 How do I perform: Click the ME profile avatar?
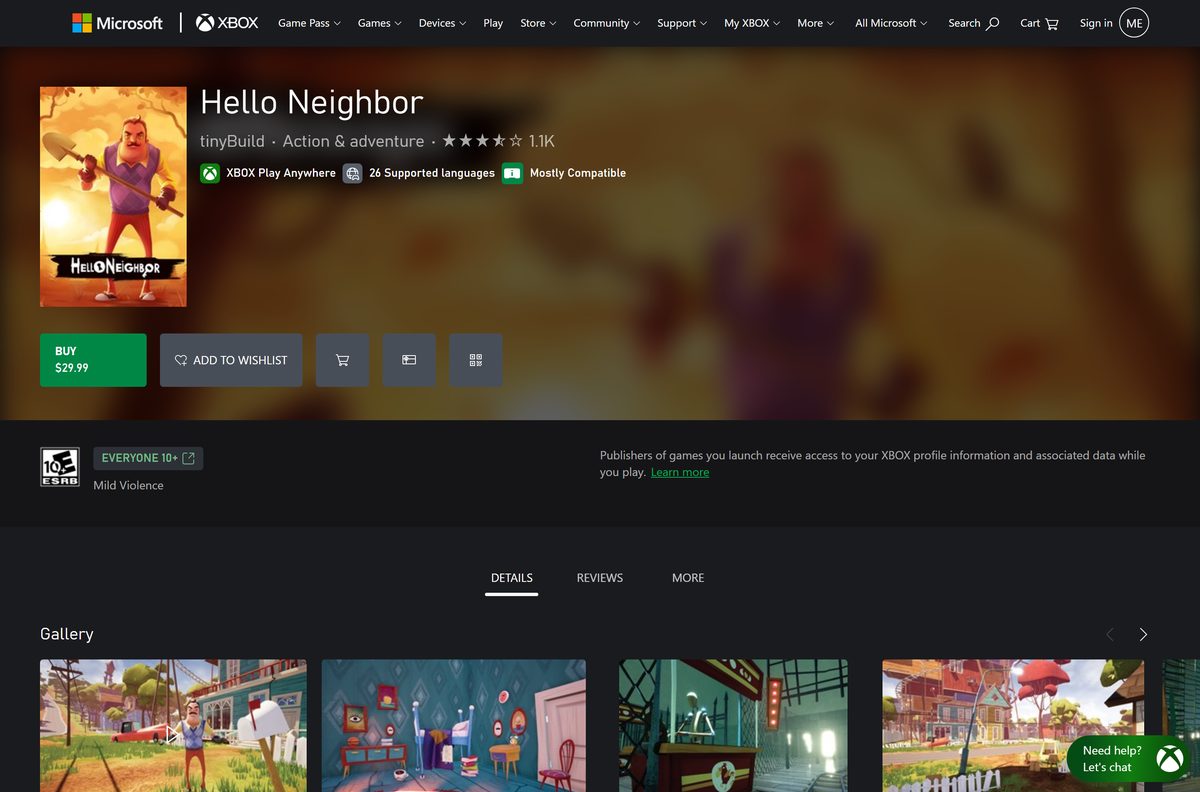(x=1134, y=23)
